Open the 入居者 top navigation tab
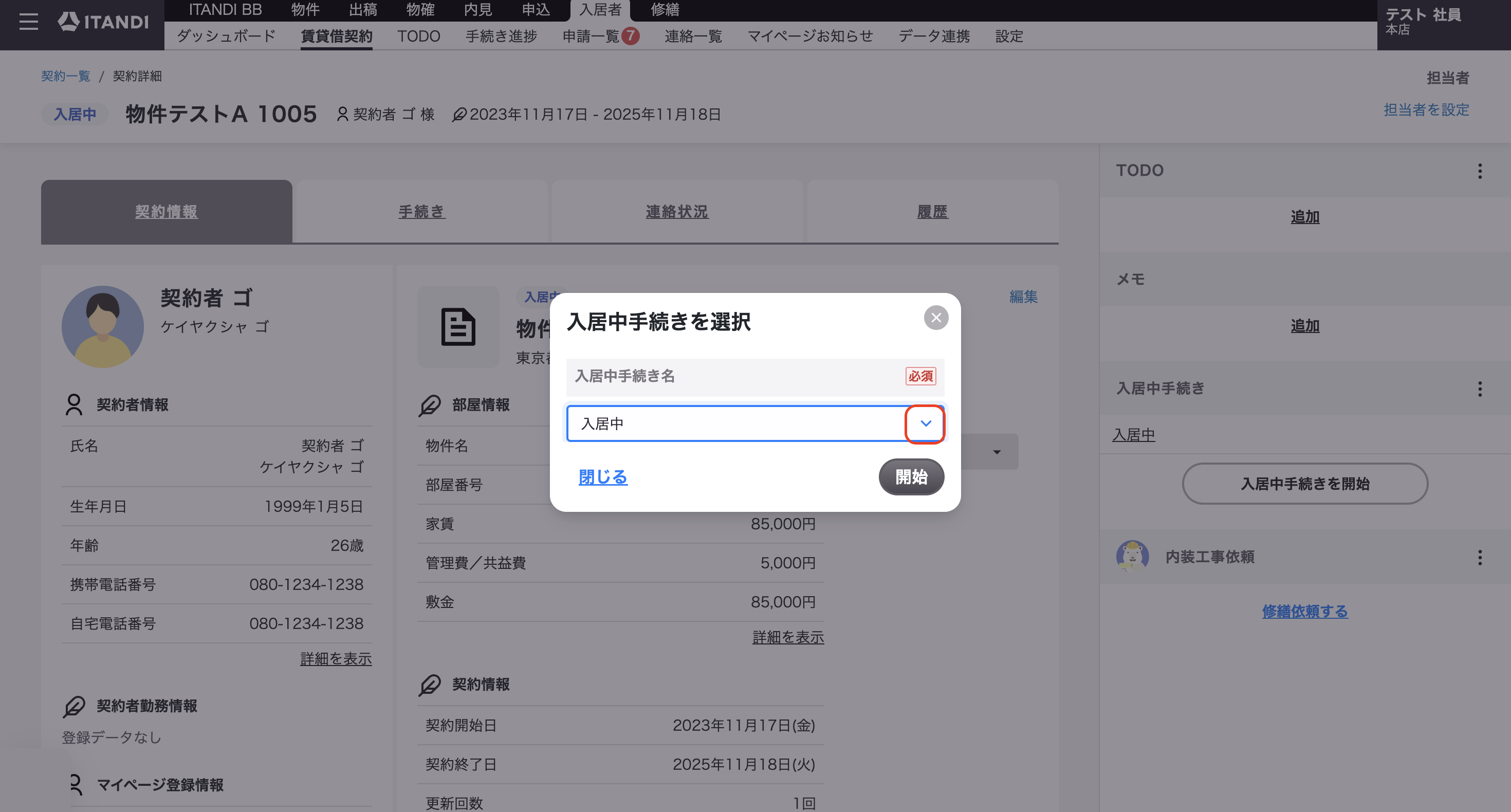 coord(600,10)
